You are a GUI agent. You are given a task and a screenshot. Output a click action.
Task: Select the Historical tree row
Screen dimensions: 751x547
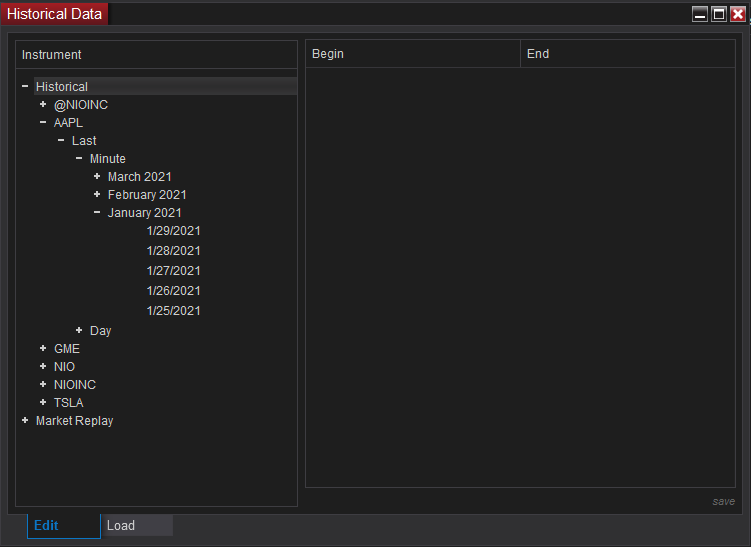pyautogui.click(x=166, y=86)
